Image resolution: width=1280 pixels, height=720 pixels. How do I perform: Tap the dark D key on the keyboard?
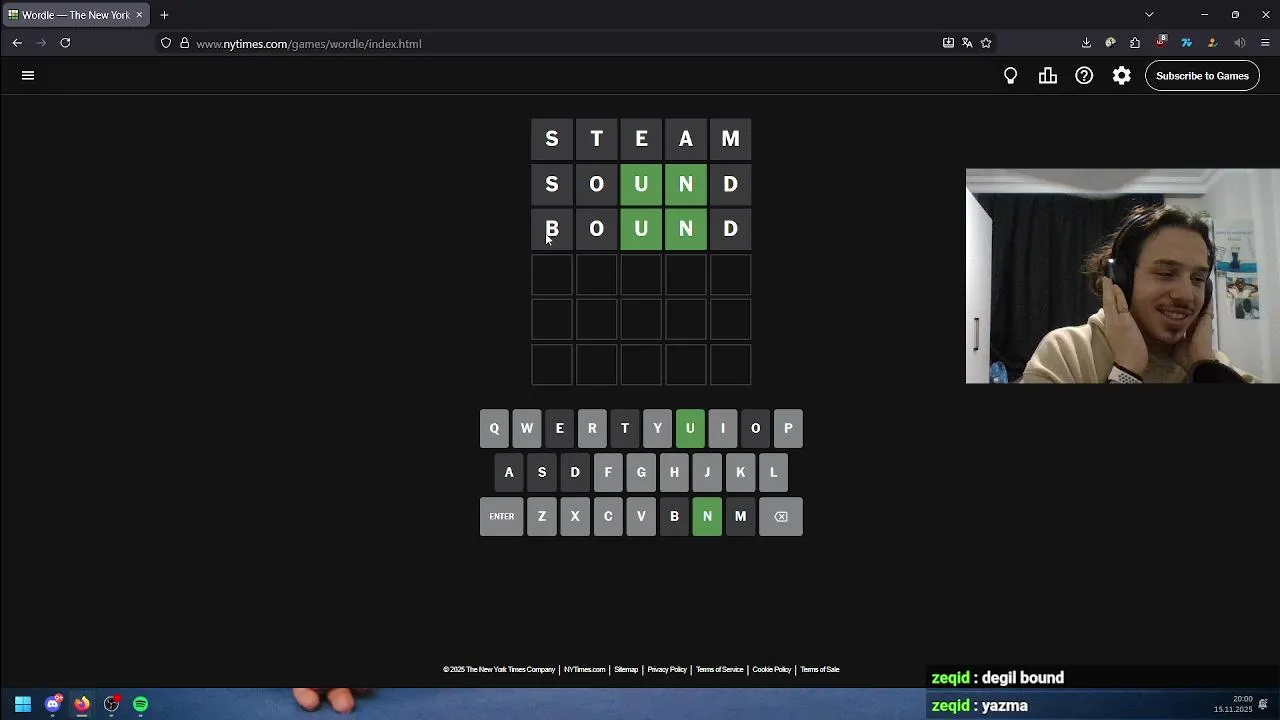click(575, 473)
